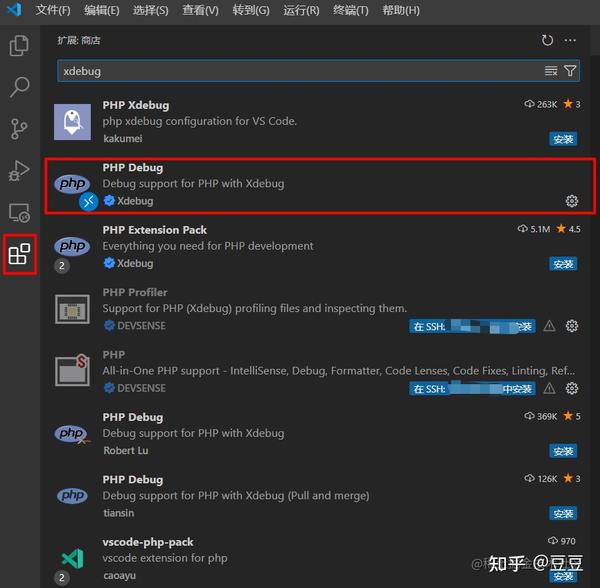Click publisher name Robert Lu

point(126,451)
